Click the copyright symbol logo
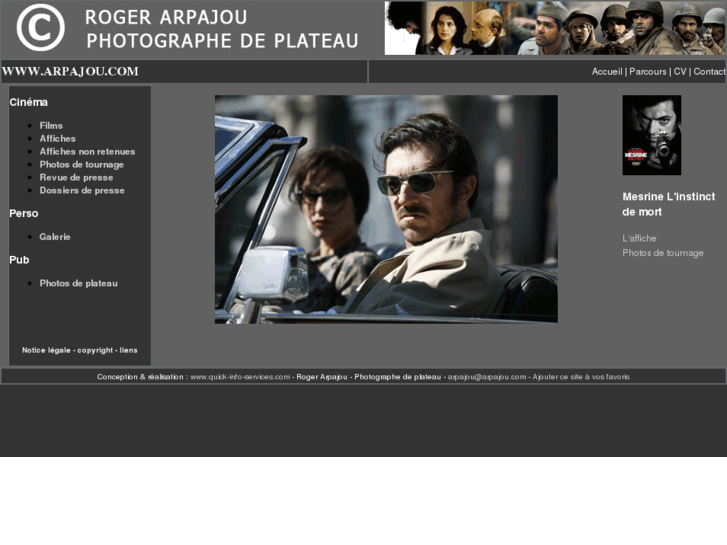This screenshot has height=545, width=727. 41,27
